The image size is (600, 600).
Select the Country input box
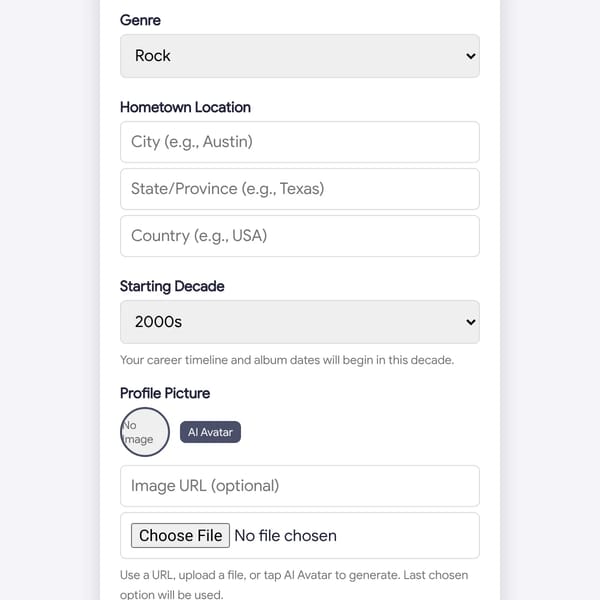[x=300, y=236]
